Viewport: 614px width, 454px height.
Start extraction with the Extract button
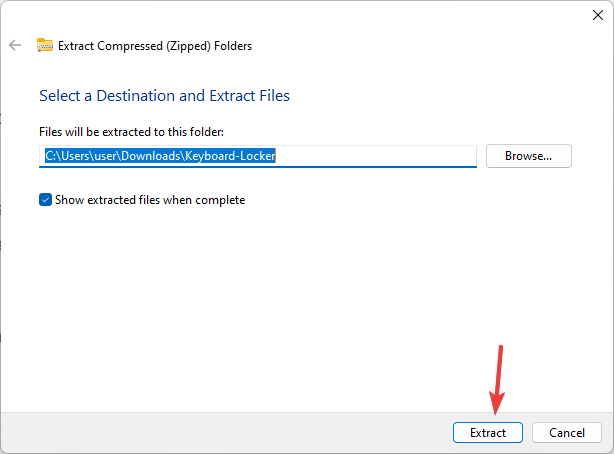pyautogui.click(x=487, y=433)
